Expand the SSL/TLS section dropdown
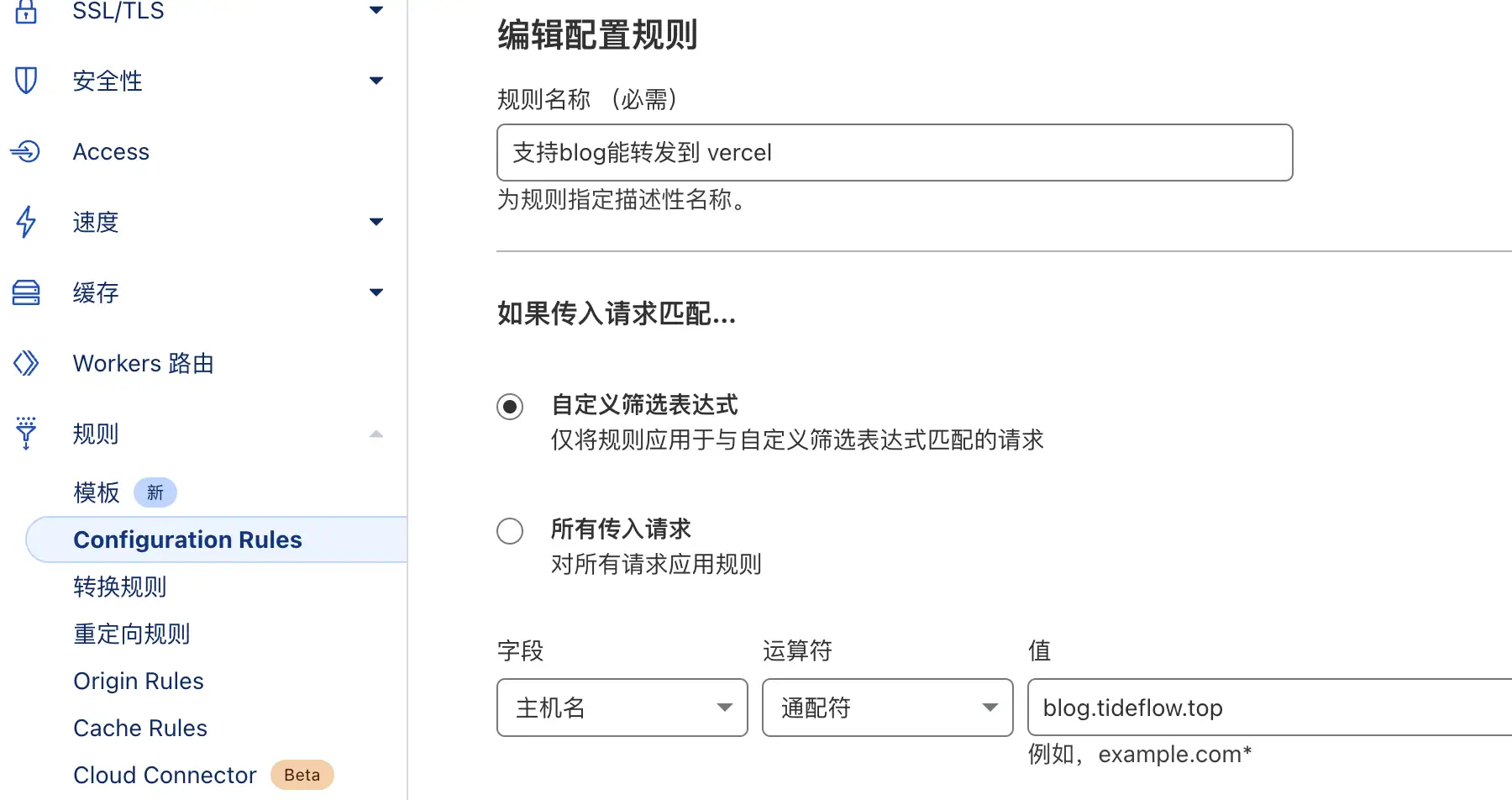Viewport: 1512px width, 800px height. (x=376, y=10)
